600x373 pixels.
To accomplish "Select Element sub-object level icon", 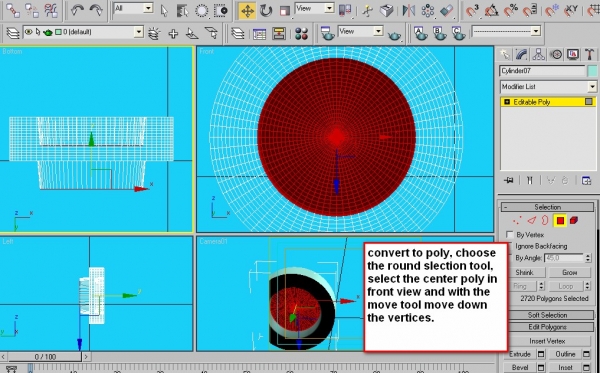I will tap(574, 220).
